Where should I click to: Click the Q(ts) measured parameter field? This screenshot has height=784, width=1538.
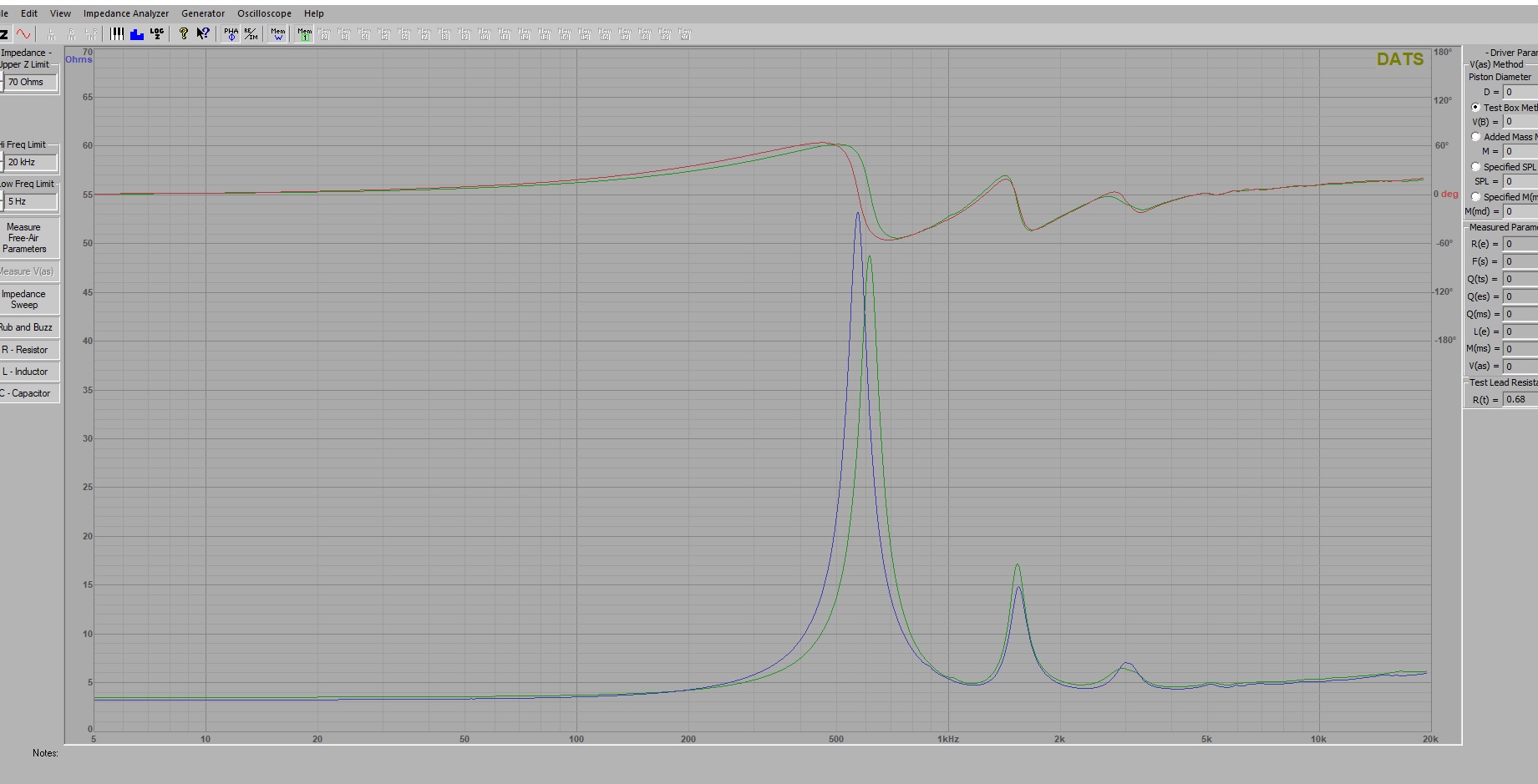point(1520,279)
